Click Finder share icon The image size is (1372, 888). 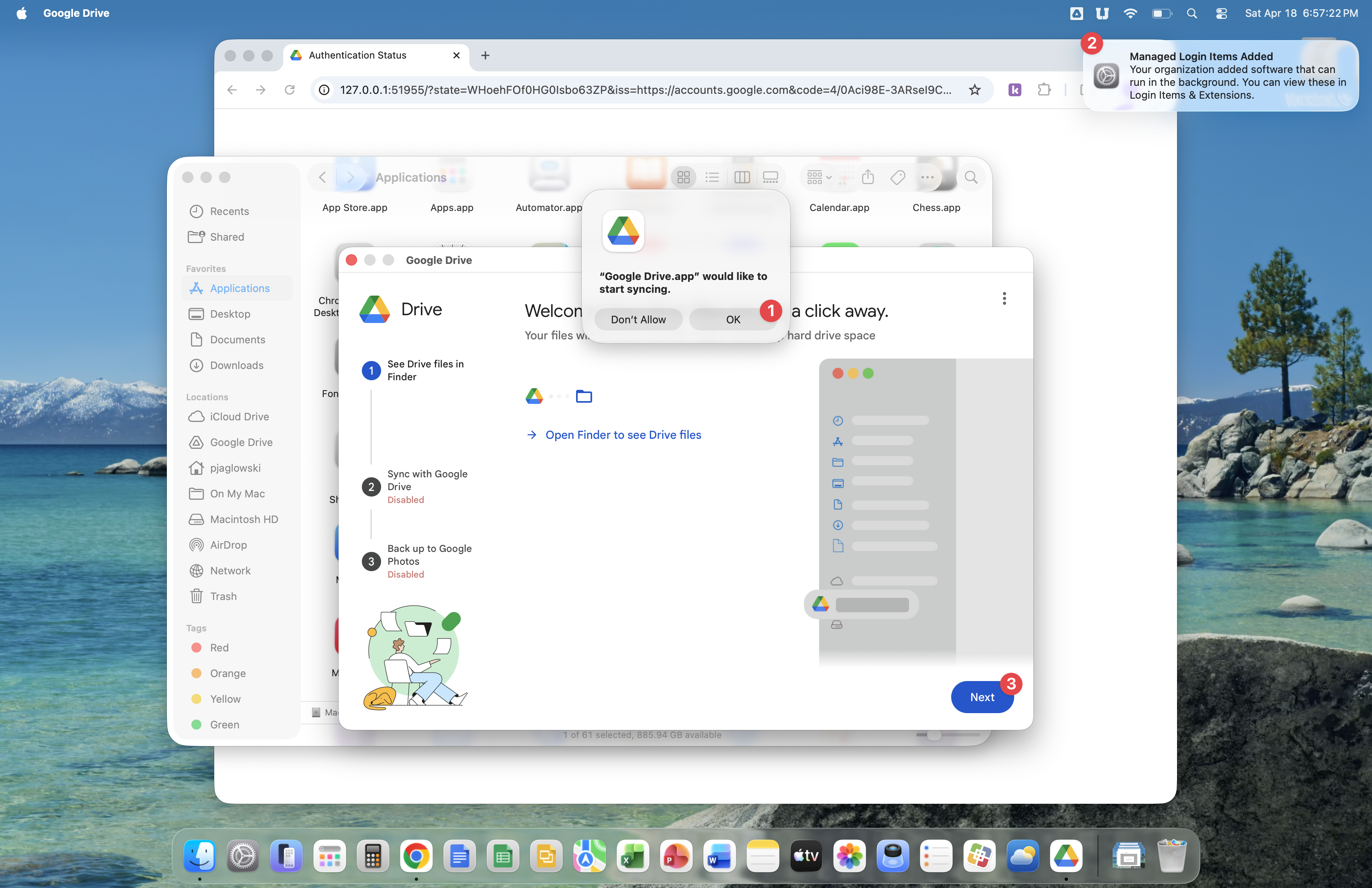[x=868, y=178]
